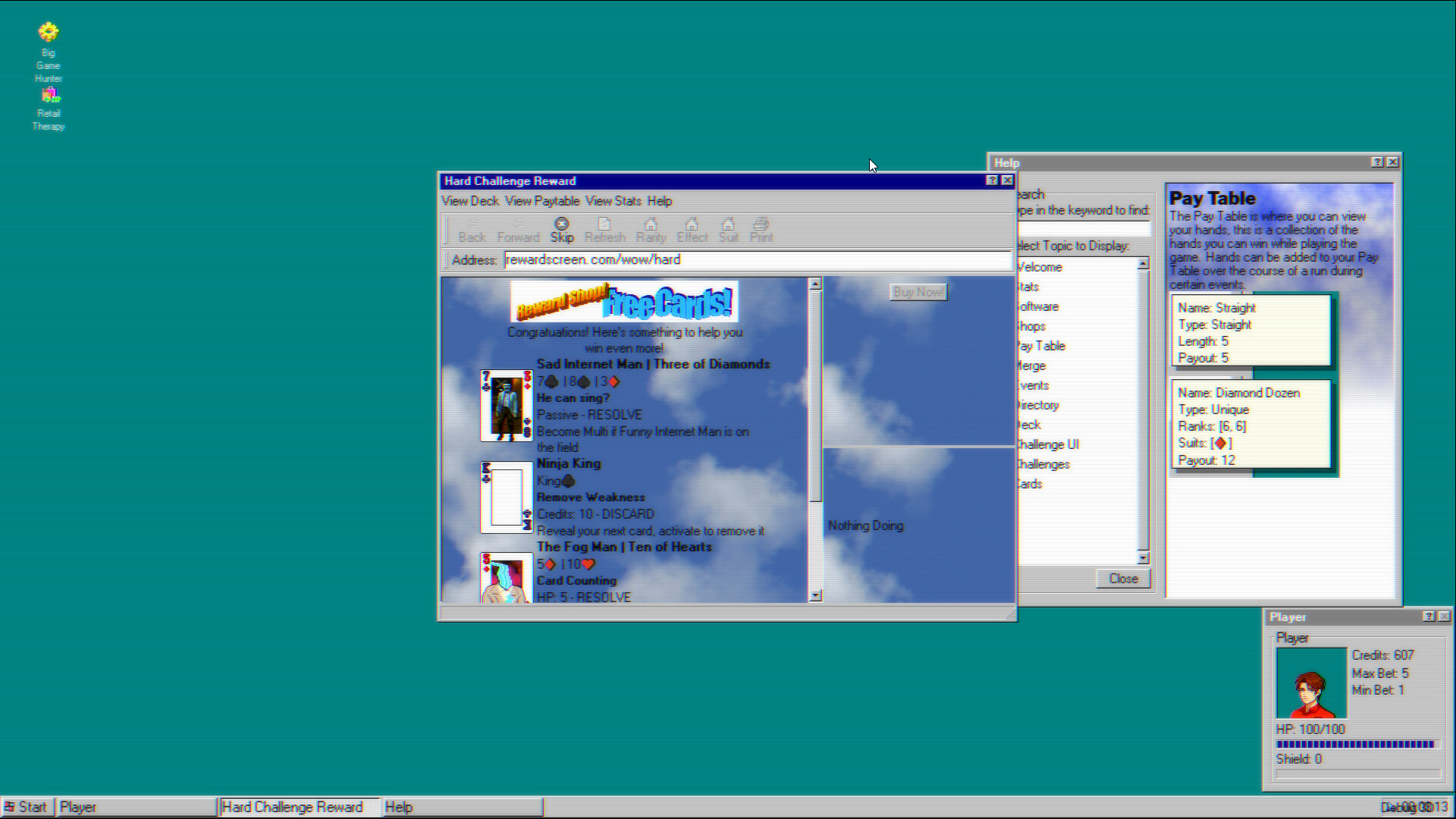Select the Rarity toolbar icon
Image resolution: width=1456 pixels, height=819 pixels.
pos(651,230)
